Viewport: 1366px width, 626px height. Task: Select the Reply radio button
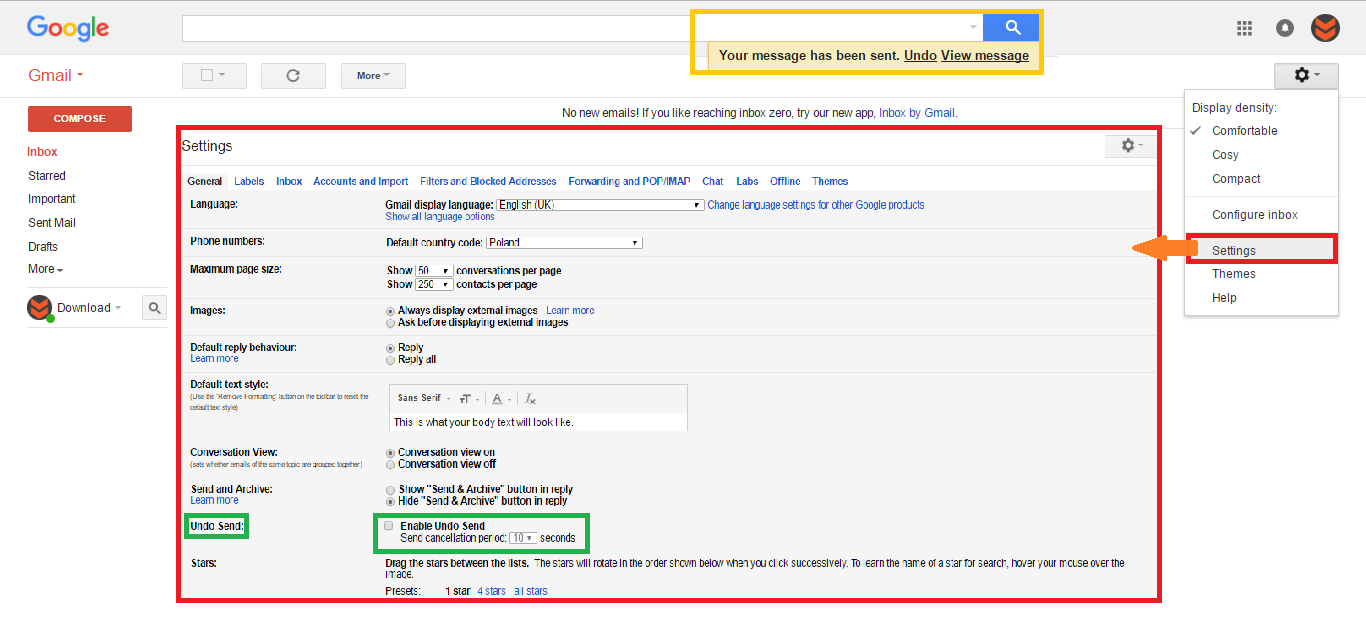390,348
